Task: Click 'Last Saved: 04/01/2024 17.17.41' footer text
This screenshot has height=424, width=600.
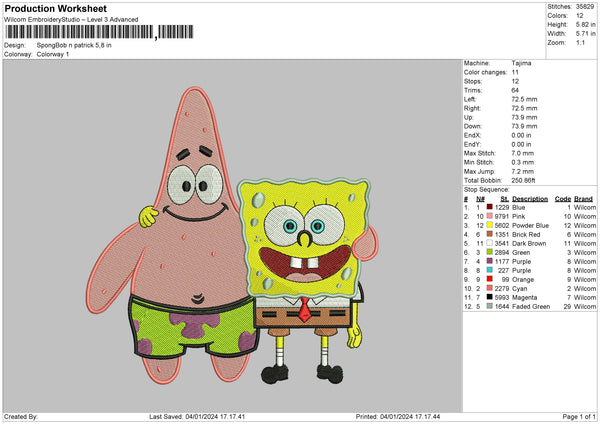Action: click(x=197, y=416)
